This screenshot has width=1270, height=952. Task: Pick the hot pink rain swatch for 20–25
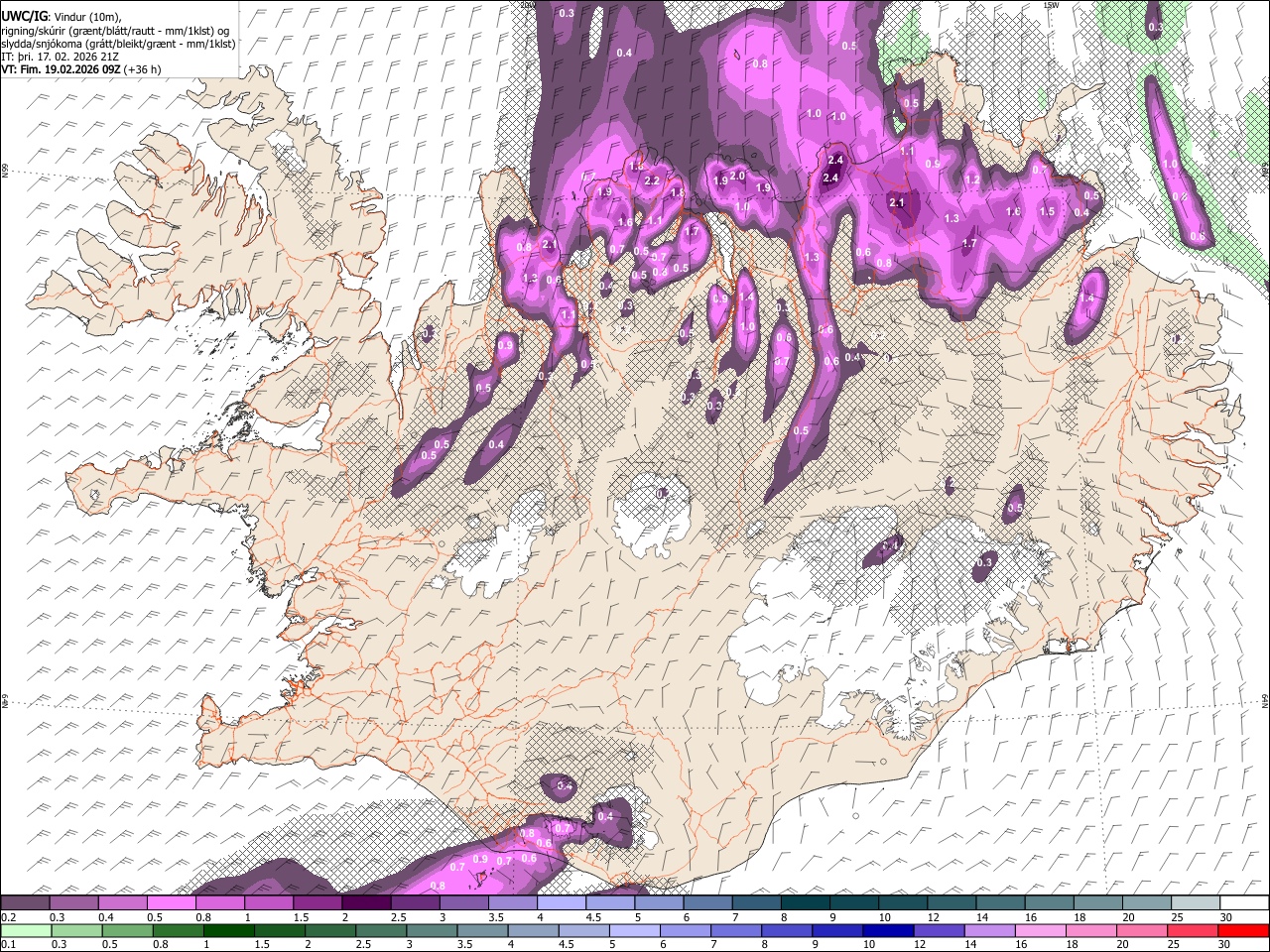tap(1141, 930)
